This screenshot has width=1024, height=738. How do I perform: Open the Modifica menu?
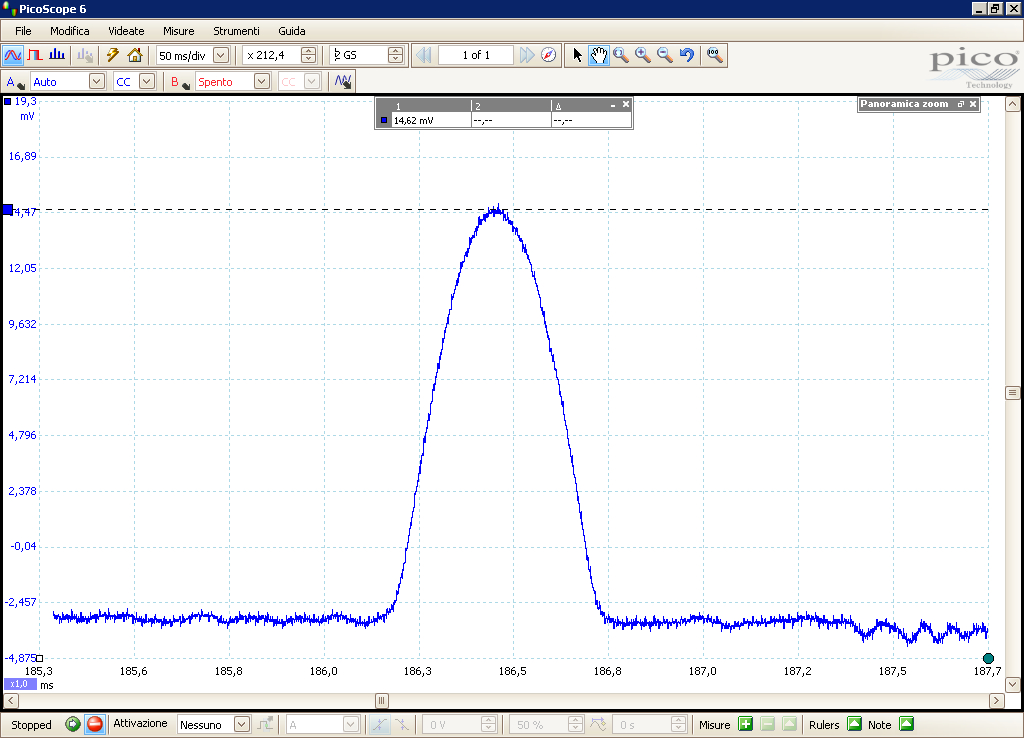pyautogui.click(x=70, y=31)
